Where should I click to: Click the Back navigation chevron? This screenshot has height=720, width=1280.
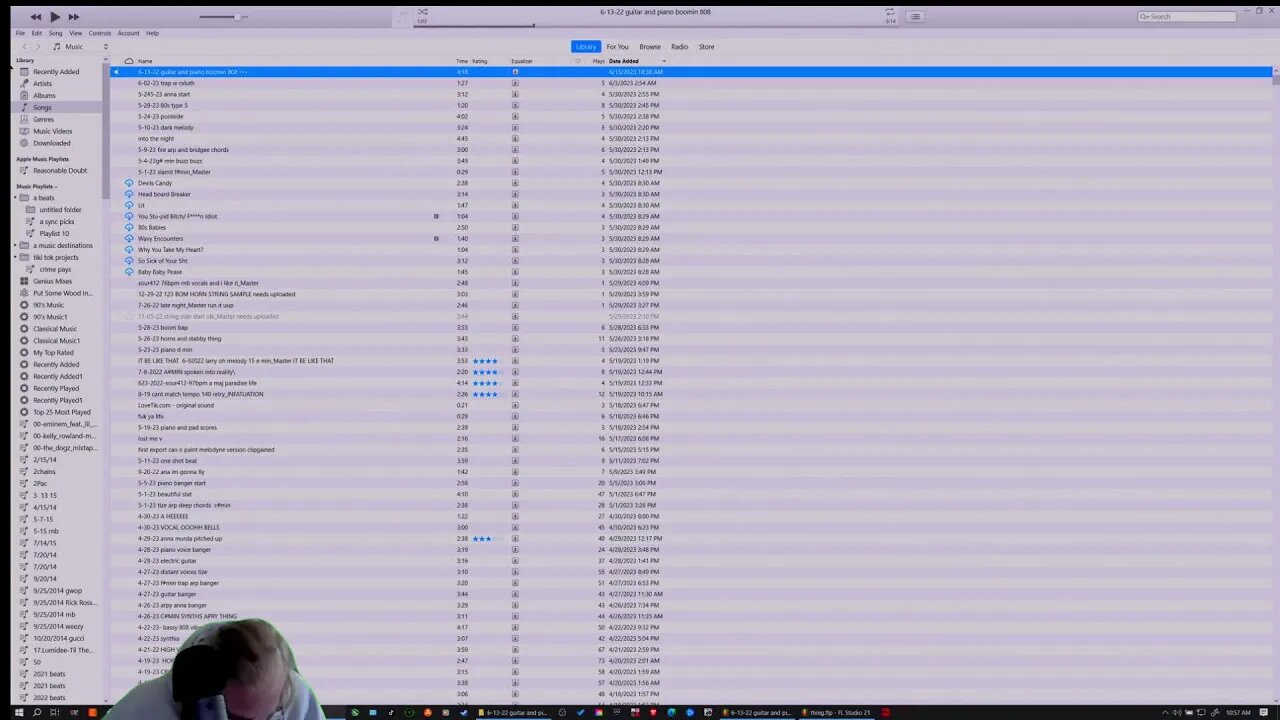click(x=25, y=47)
